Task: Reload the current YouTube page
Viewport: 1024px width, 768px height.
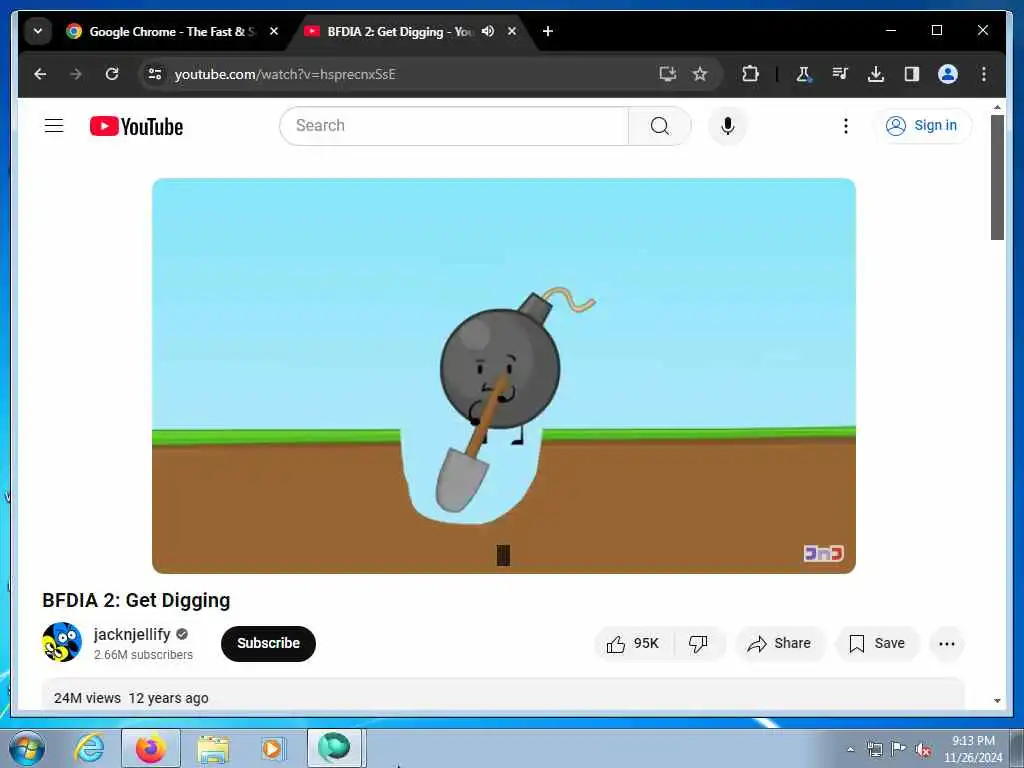Action: coord(112,74)
